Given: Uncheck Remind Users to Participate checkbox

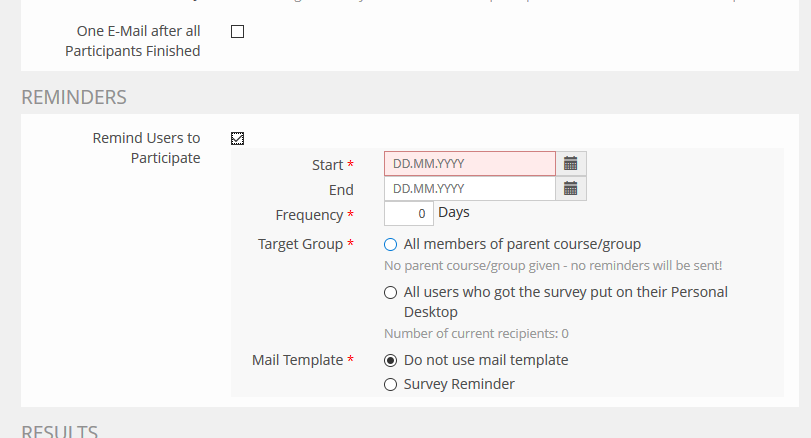Looking at the screenshot, I should tap(237, 138).
